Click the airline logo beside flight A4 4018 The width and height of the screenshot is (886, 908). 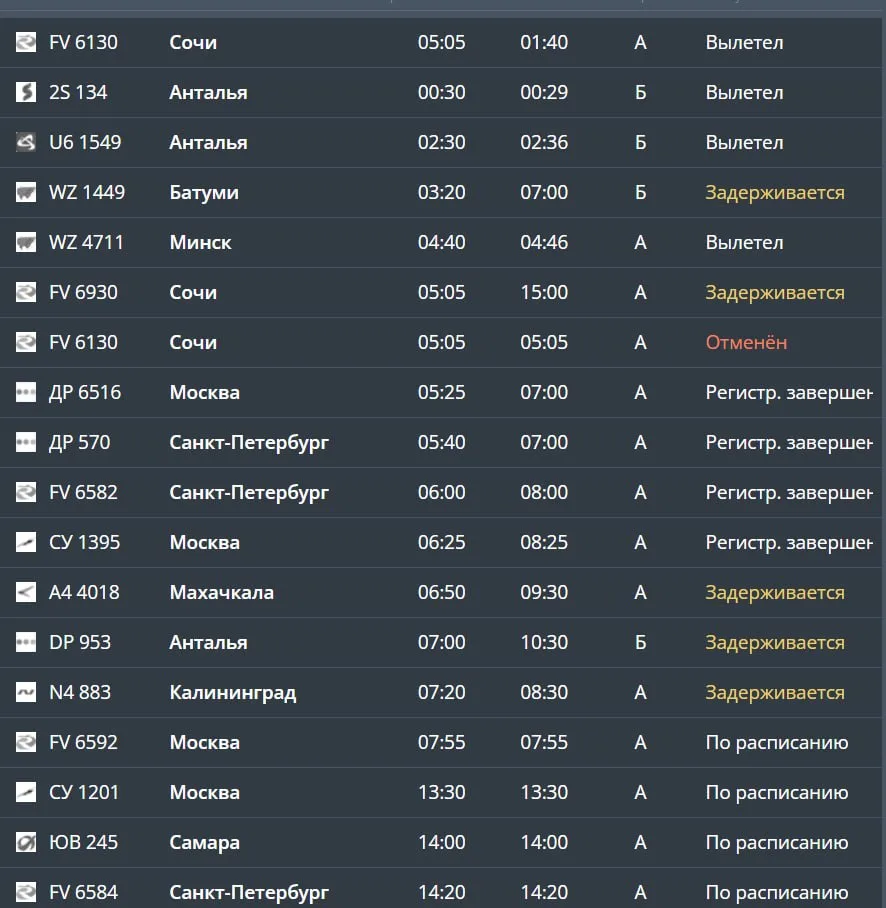pyautogui.click(x=25, y=592)
